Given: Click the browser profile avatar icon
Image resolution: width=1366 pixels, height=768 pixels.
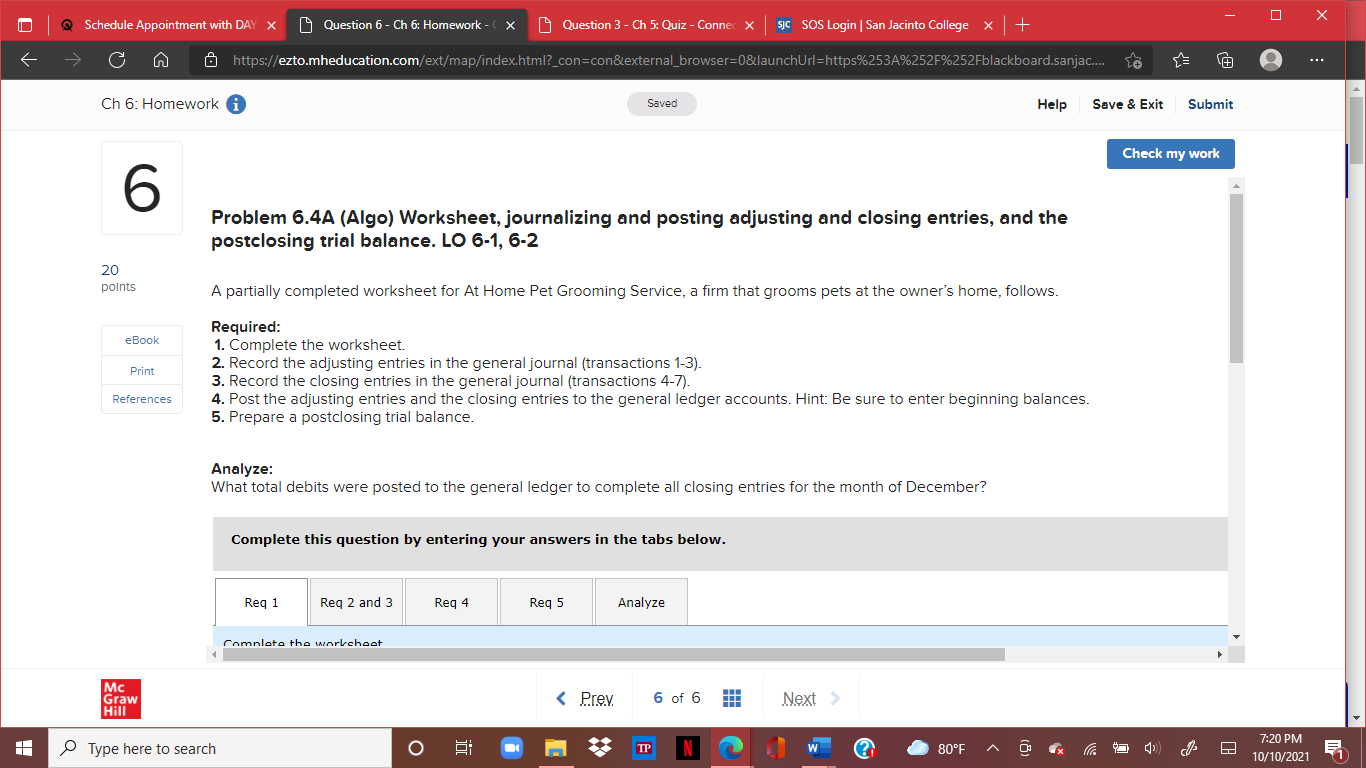Looking at the screenshot, I should pos(1270,60).
